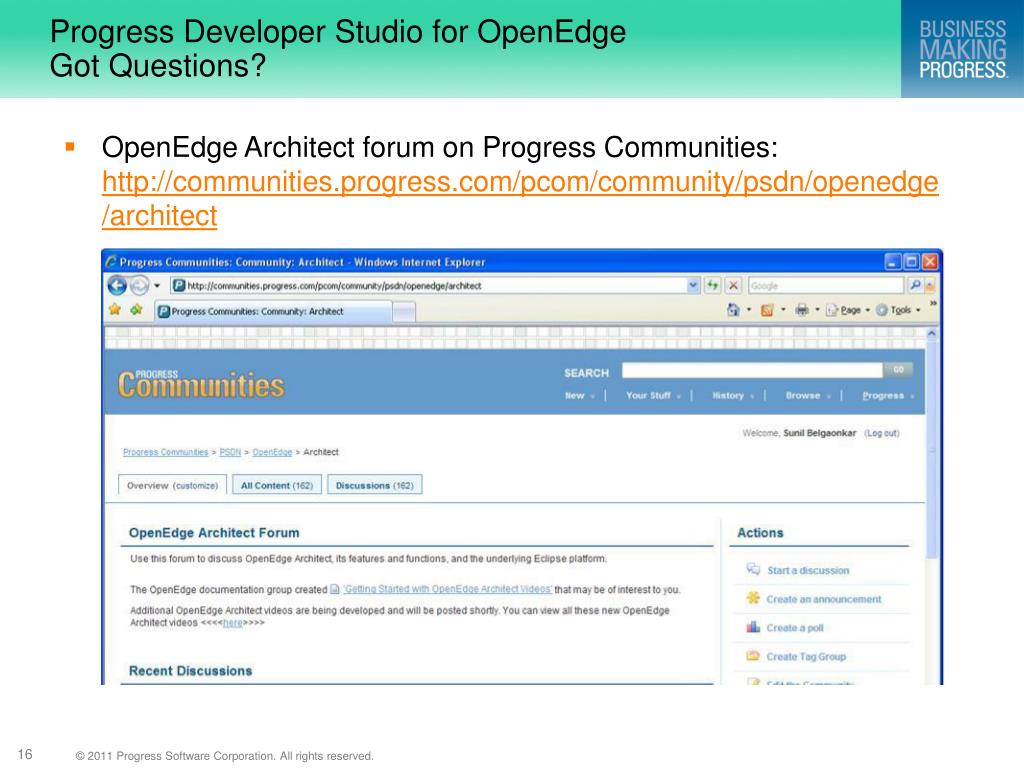
Task: Select the Progress Communities: Community: Architect tab
Action: pos(273,312)
